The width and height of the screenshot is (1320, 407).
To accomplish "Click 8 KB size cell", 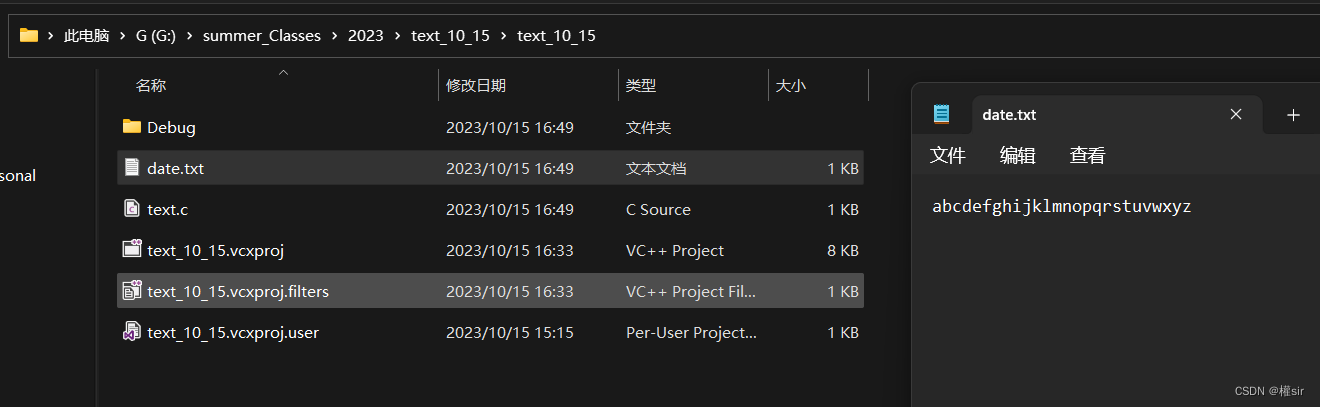I will point(843,251).
